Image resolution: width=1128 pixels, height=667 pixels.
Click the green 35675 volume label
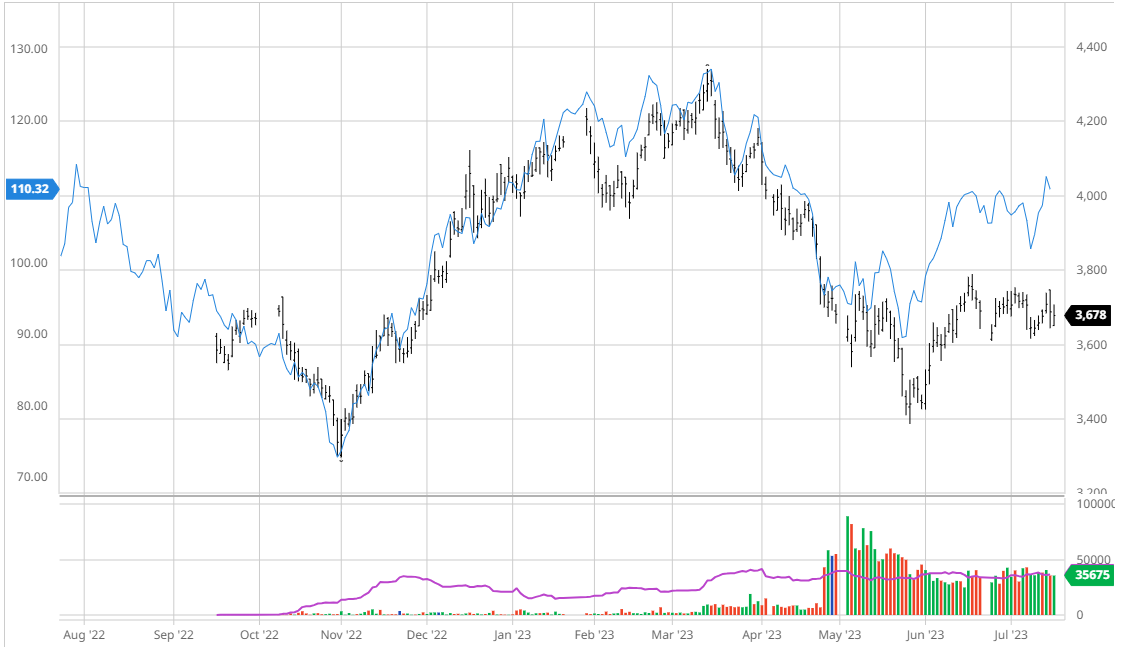click(x=1091, y=575)
